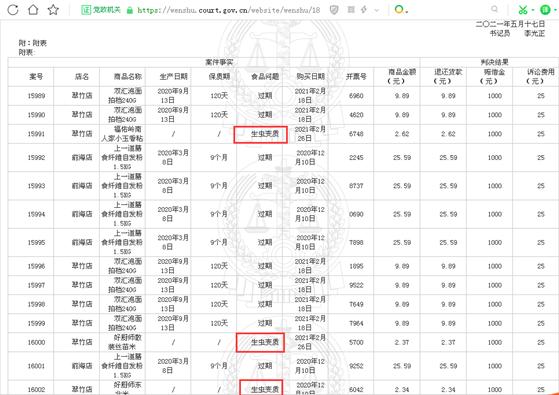Click 生虫变质 food issue in row 16000
559x395 pixels.
pyautogui.click(x=265, y=342)
